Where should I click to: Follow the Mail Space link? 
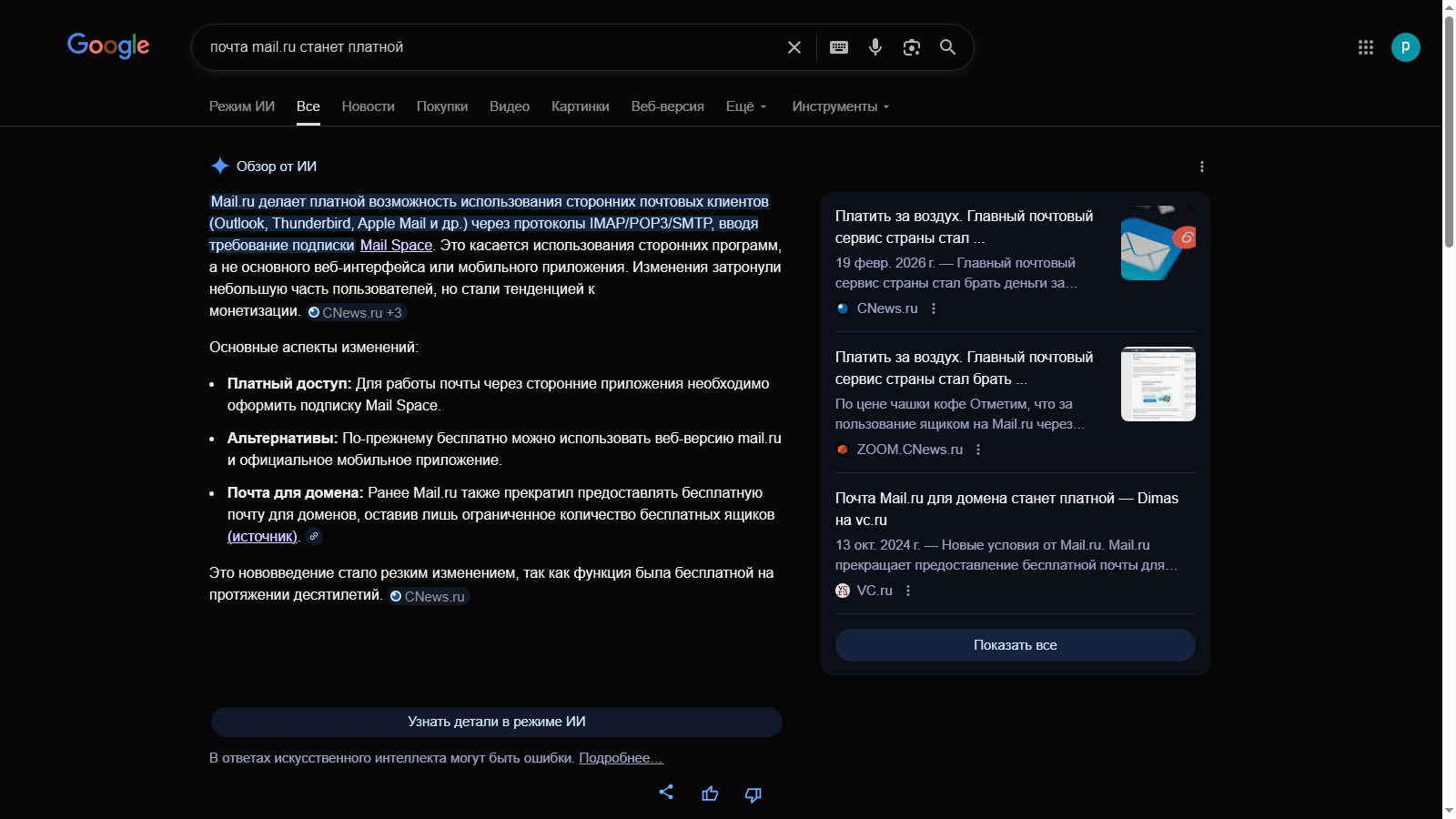tap(396, 245)
